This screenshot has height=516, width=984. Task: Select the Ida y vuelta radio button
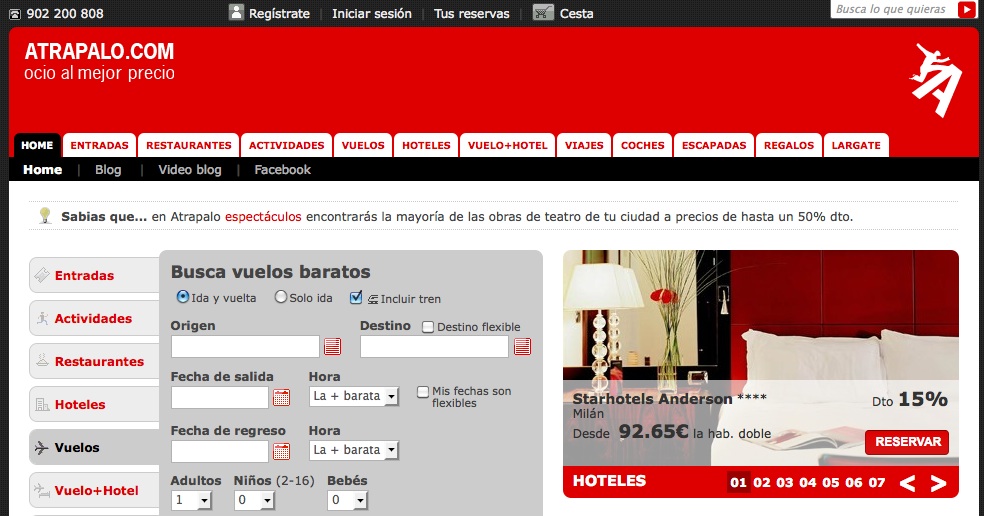point(183,296)
